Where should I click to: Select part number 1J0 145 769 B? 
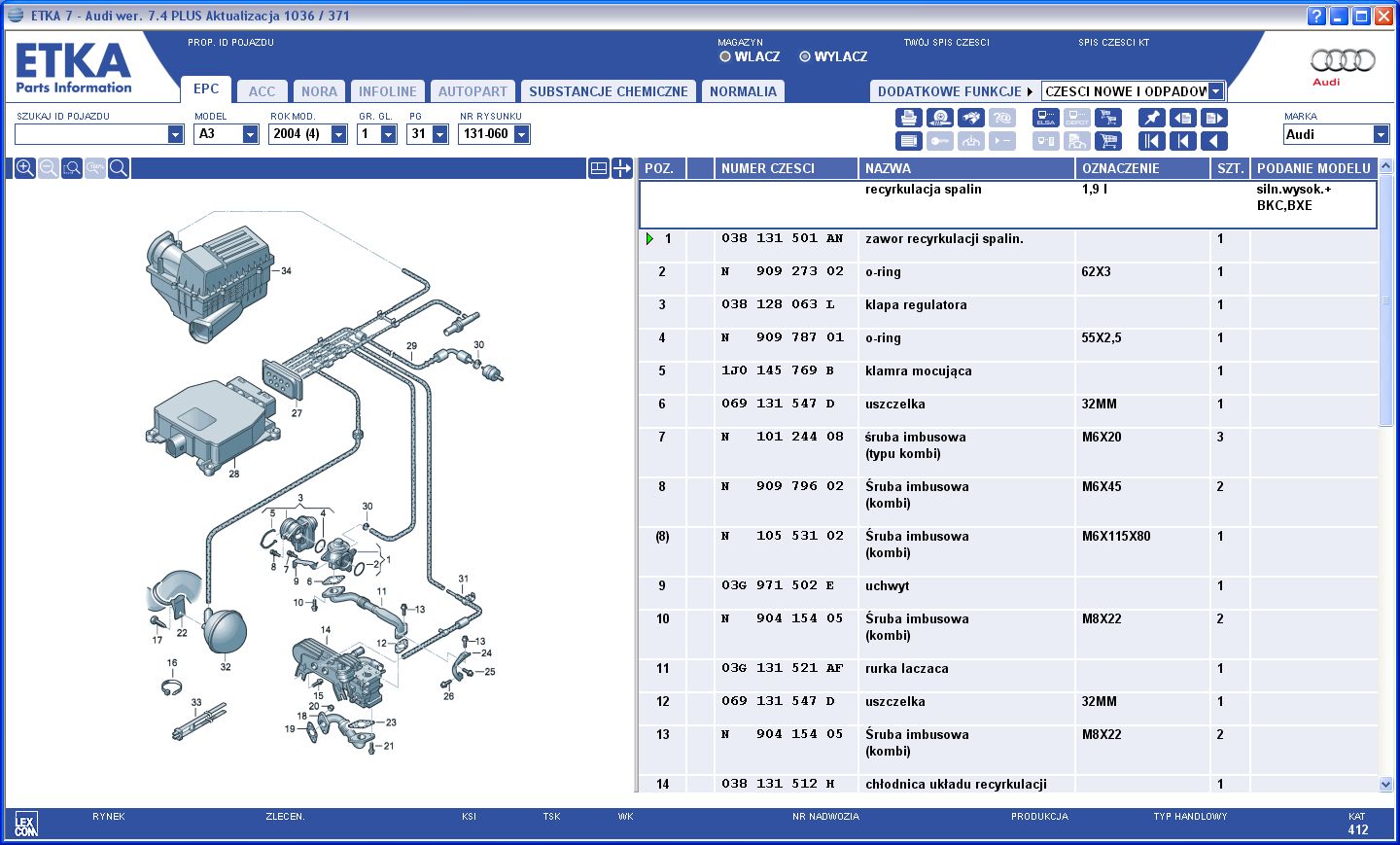pyautogui.click(x=778, y=370)
